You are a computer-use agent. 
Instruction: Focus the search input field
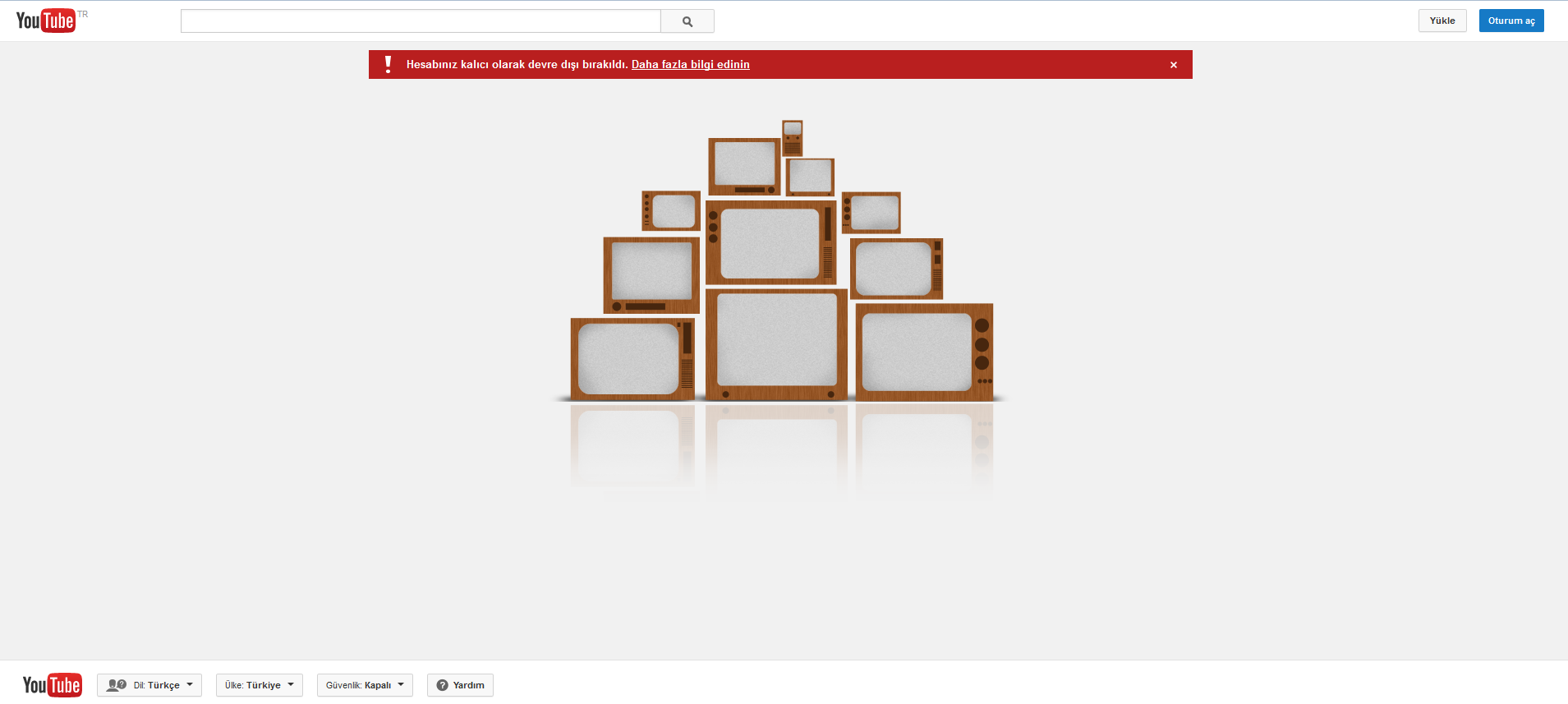point(421,21)
